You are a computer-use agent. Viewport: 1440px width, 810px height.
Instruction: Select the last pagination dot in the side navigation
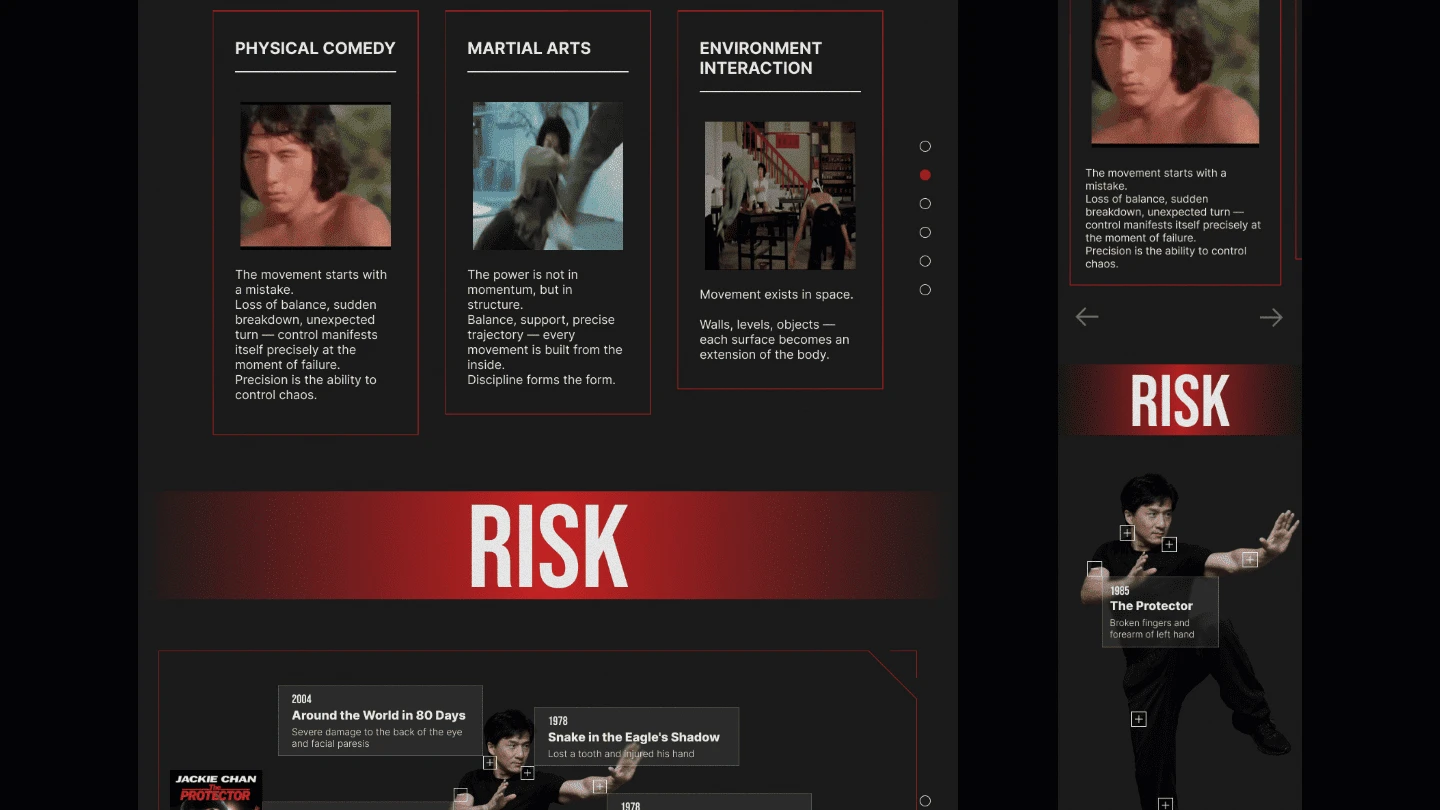tap(925, 289)
